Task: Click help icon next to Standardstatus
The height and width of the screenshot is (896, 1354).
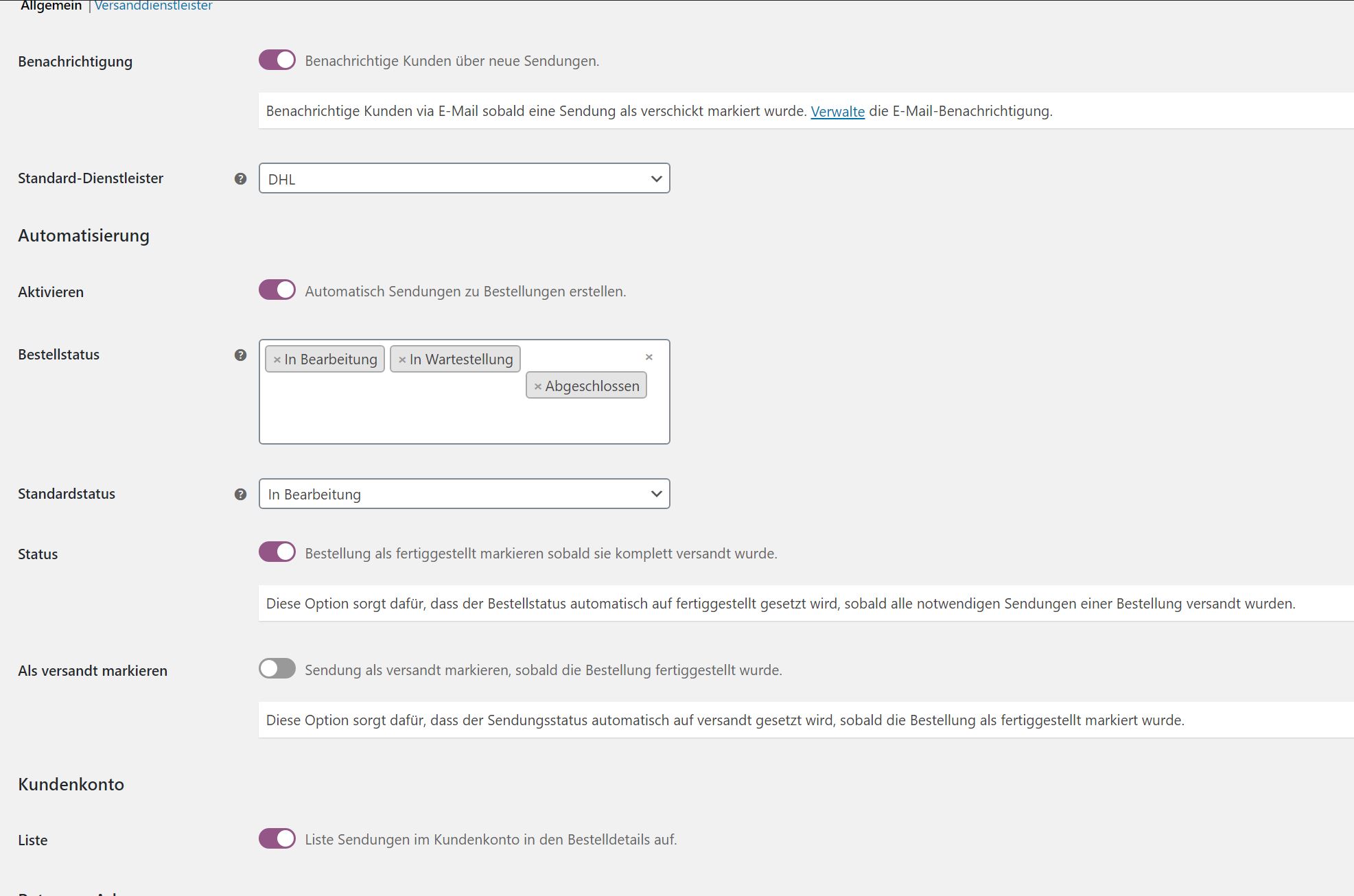Action: [x=240, y=494]
